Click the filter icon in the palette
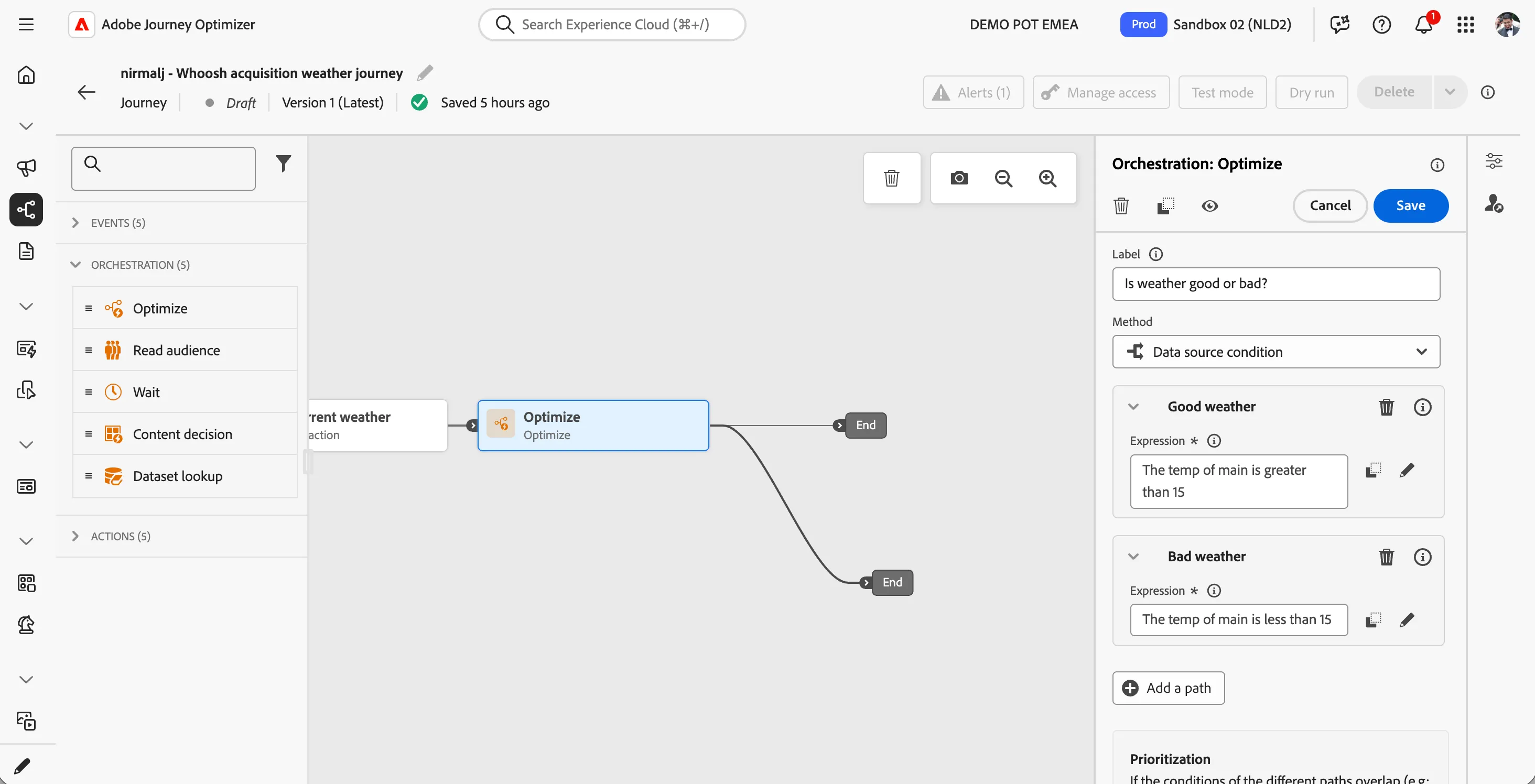This screenshot has height=784, width=1535. [284, 163]
